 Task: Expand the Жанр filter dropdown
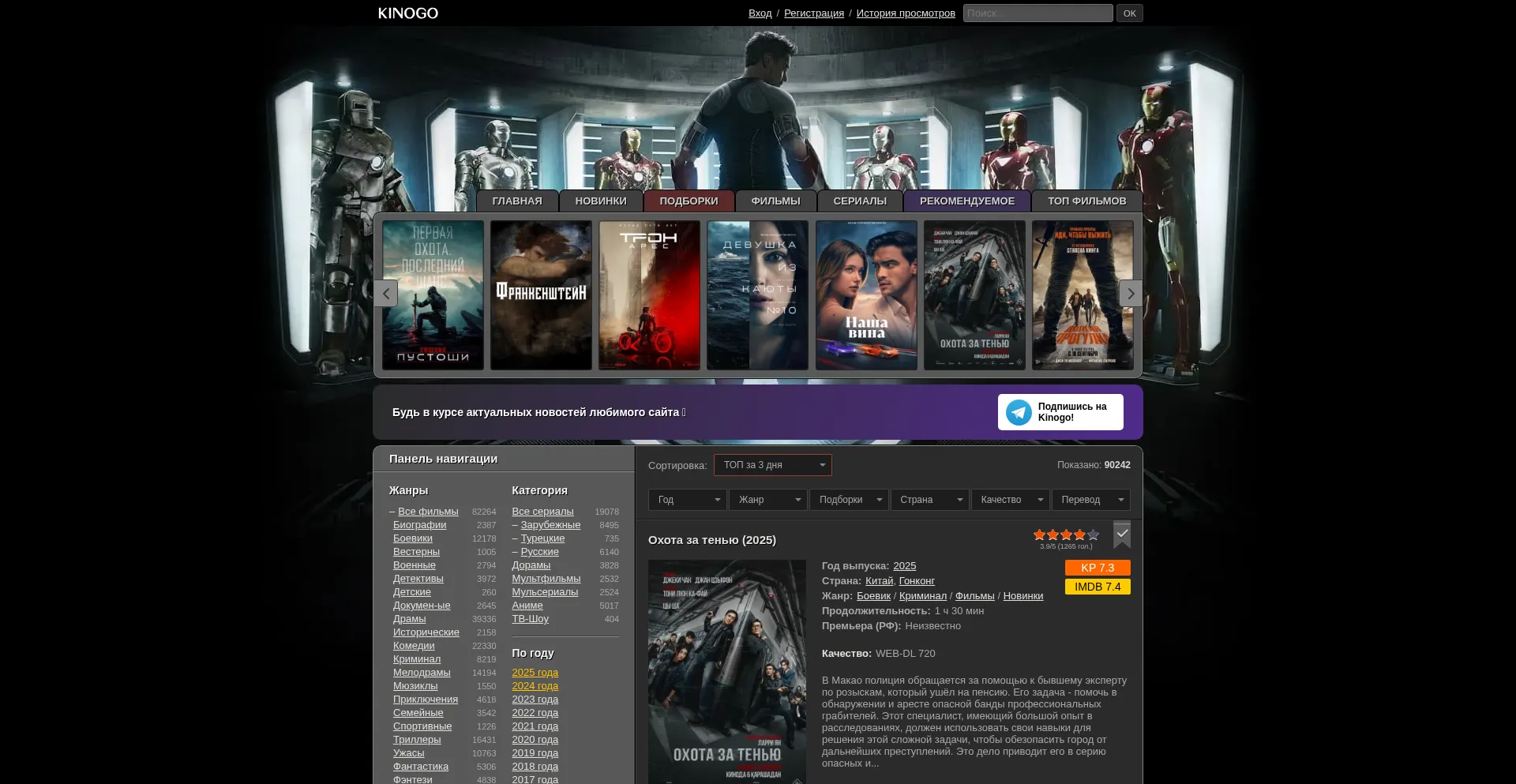[767, 500]
